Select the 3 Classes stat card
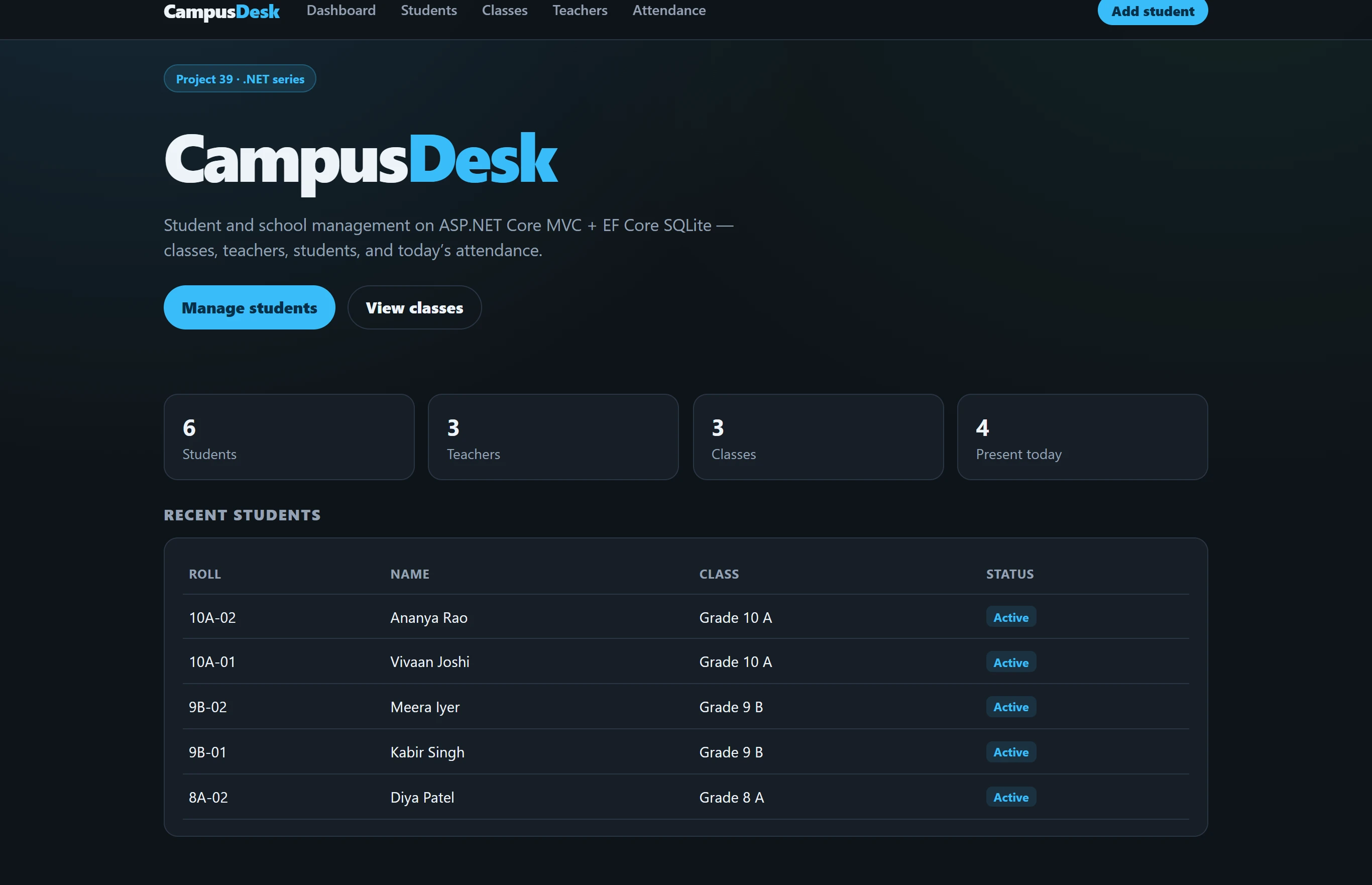1372x885 pixels. 818,437
